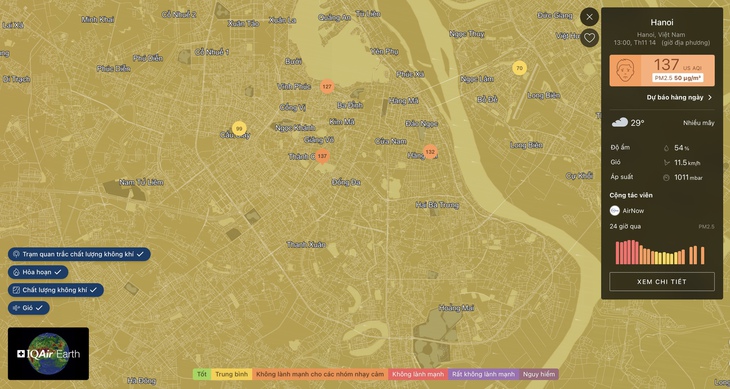Image resolution: width=730 pixels, height=389 pixels.
Task: Click the Đức Giang map label
Action: point(554,15)
